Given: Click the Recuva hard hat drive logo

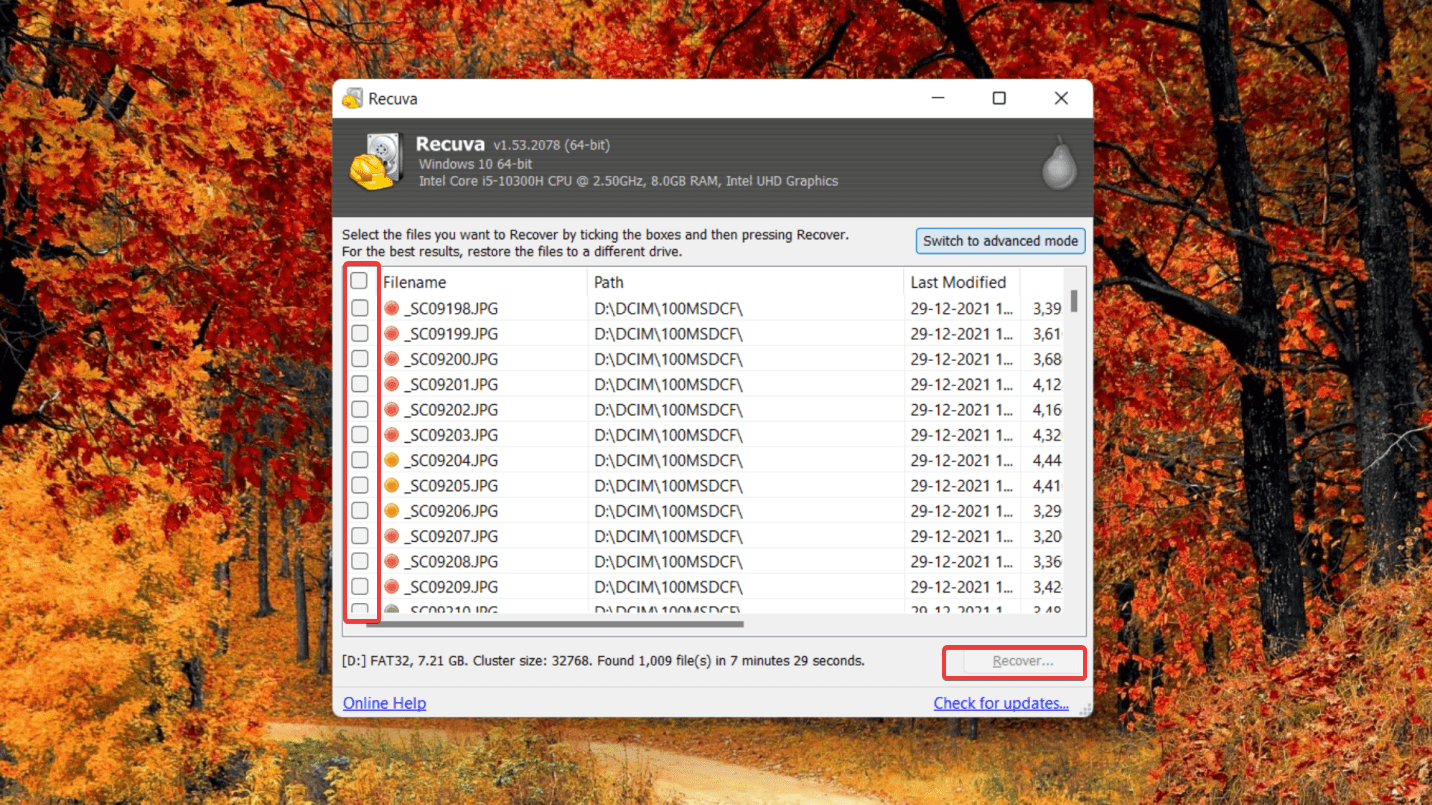Looking at the screenshot, I should point(375,162).
